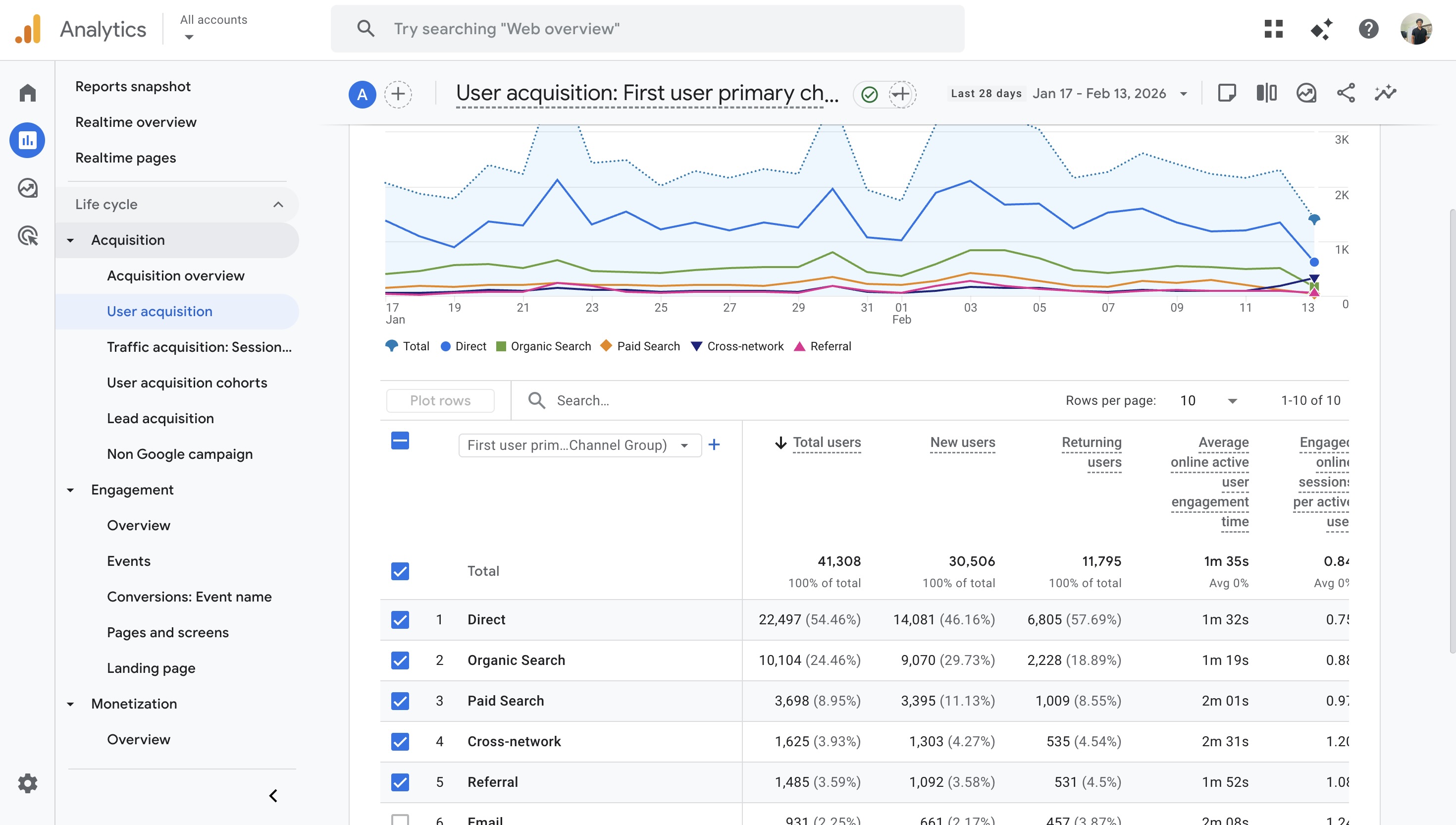Open the Customize report pencil icon
The height and width of the screenshot is (825, 1456).
1227,93
